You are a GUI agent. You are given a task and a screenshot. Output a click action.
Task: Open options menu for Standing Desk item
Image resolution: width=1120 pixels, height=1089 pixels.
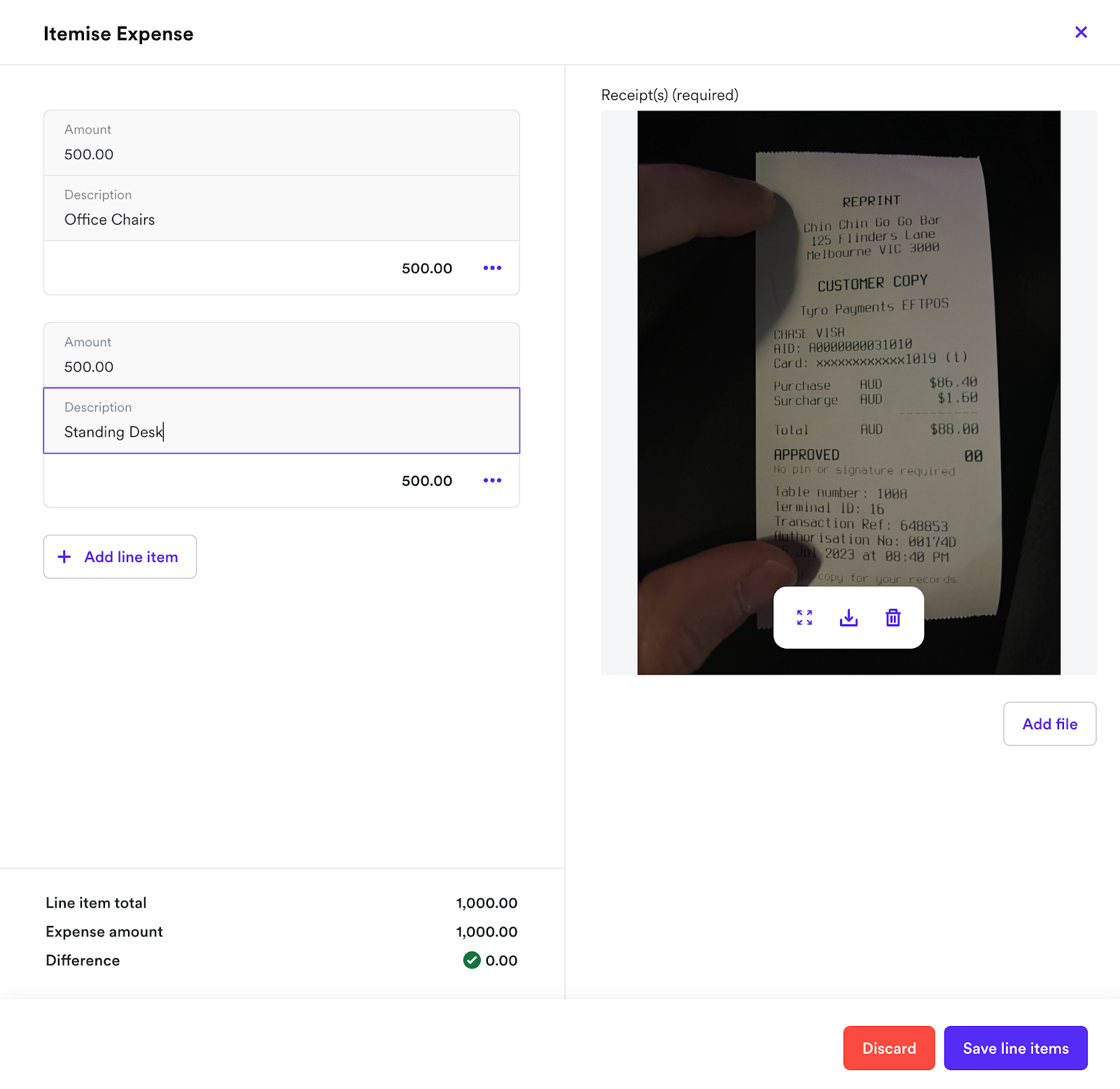point(492,481)
